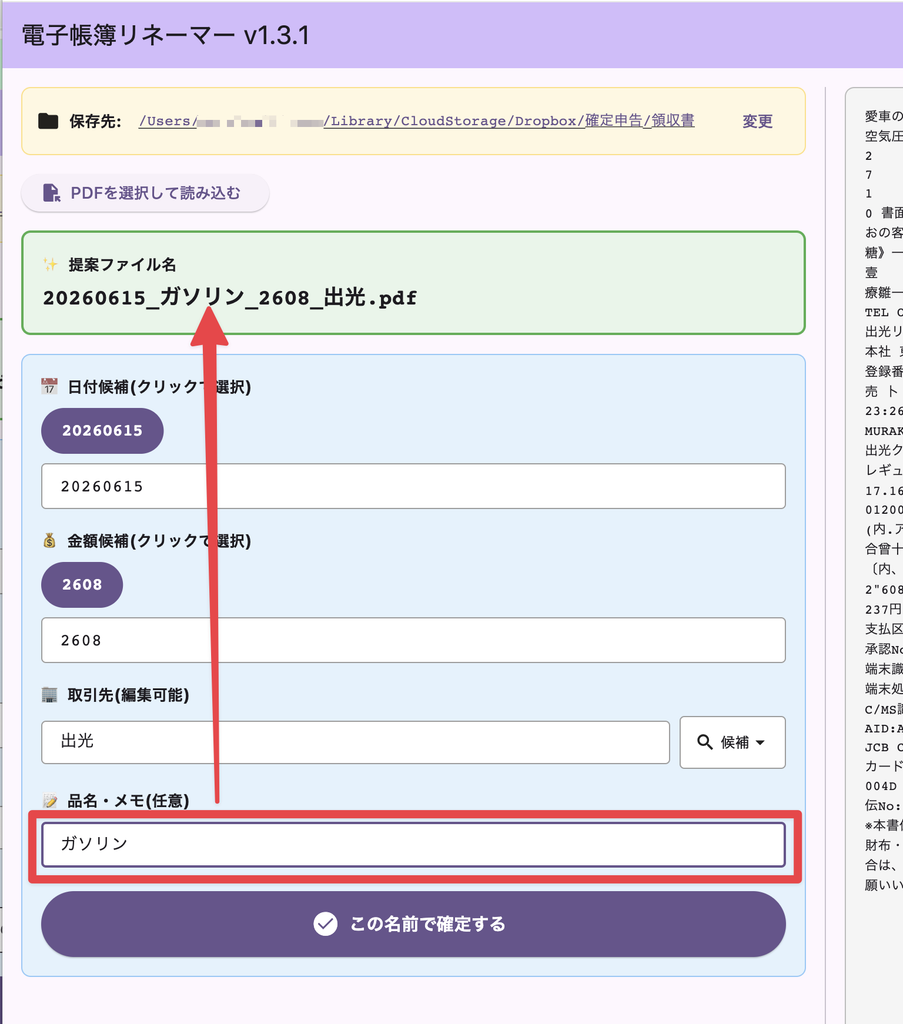The width and height of the screenshot is (903, 1024).
Task: Select the 2608 amount candidate chip
Action: pyautogui.click(x=82, y=584)
